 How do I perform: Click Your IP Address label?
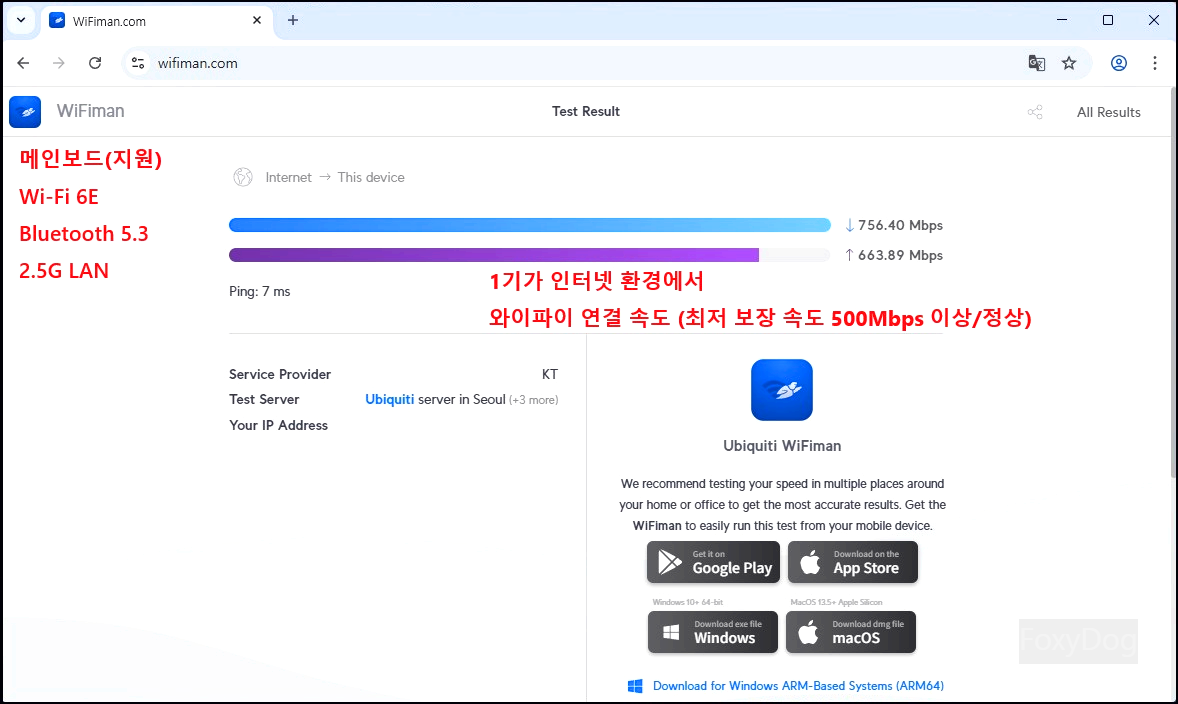278,425
